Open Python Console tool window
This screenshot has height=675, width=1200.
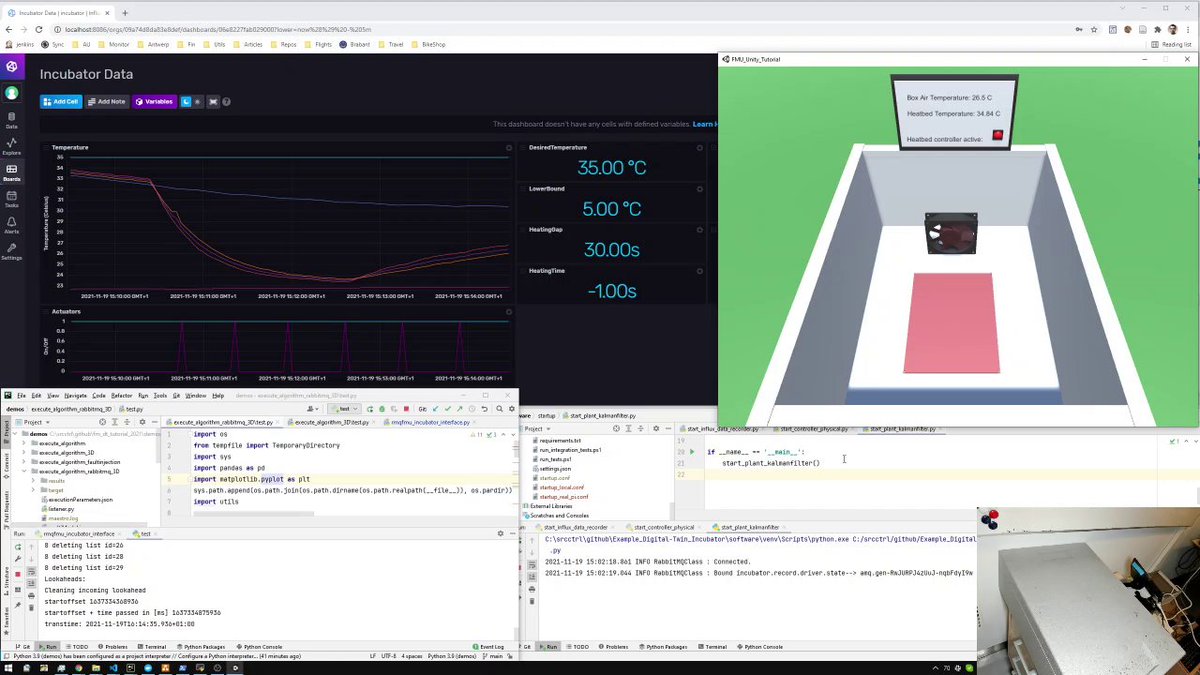(259, 647)
